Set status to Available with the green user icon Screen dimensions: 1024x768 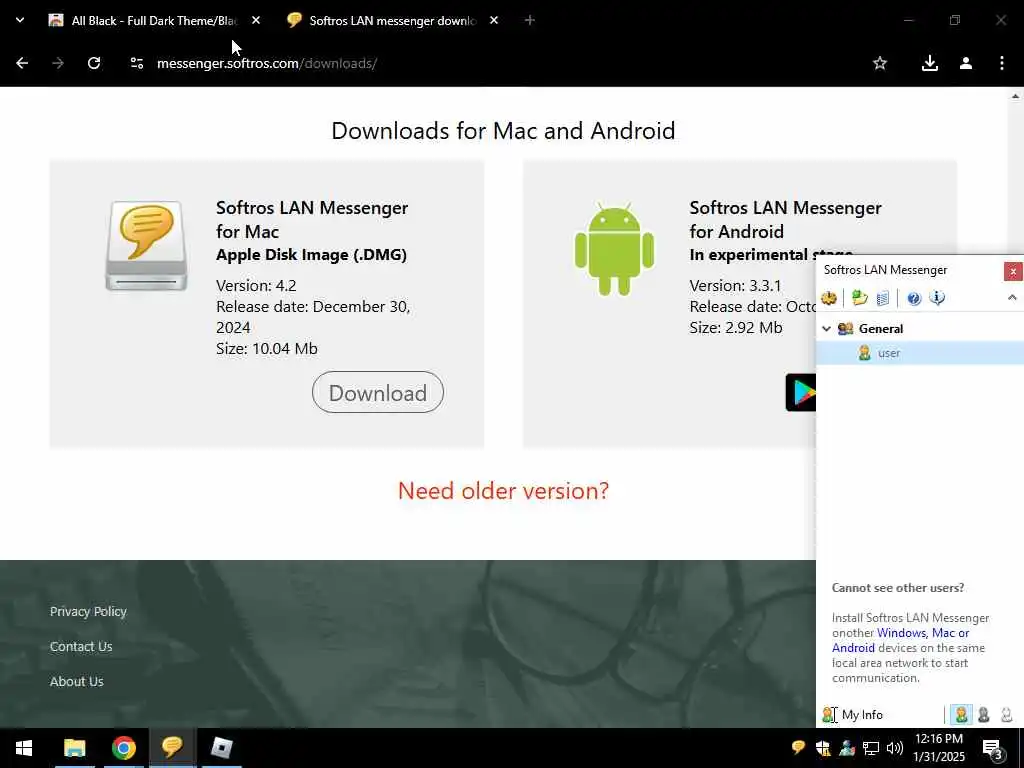click(961, 714)
